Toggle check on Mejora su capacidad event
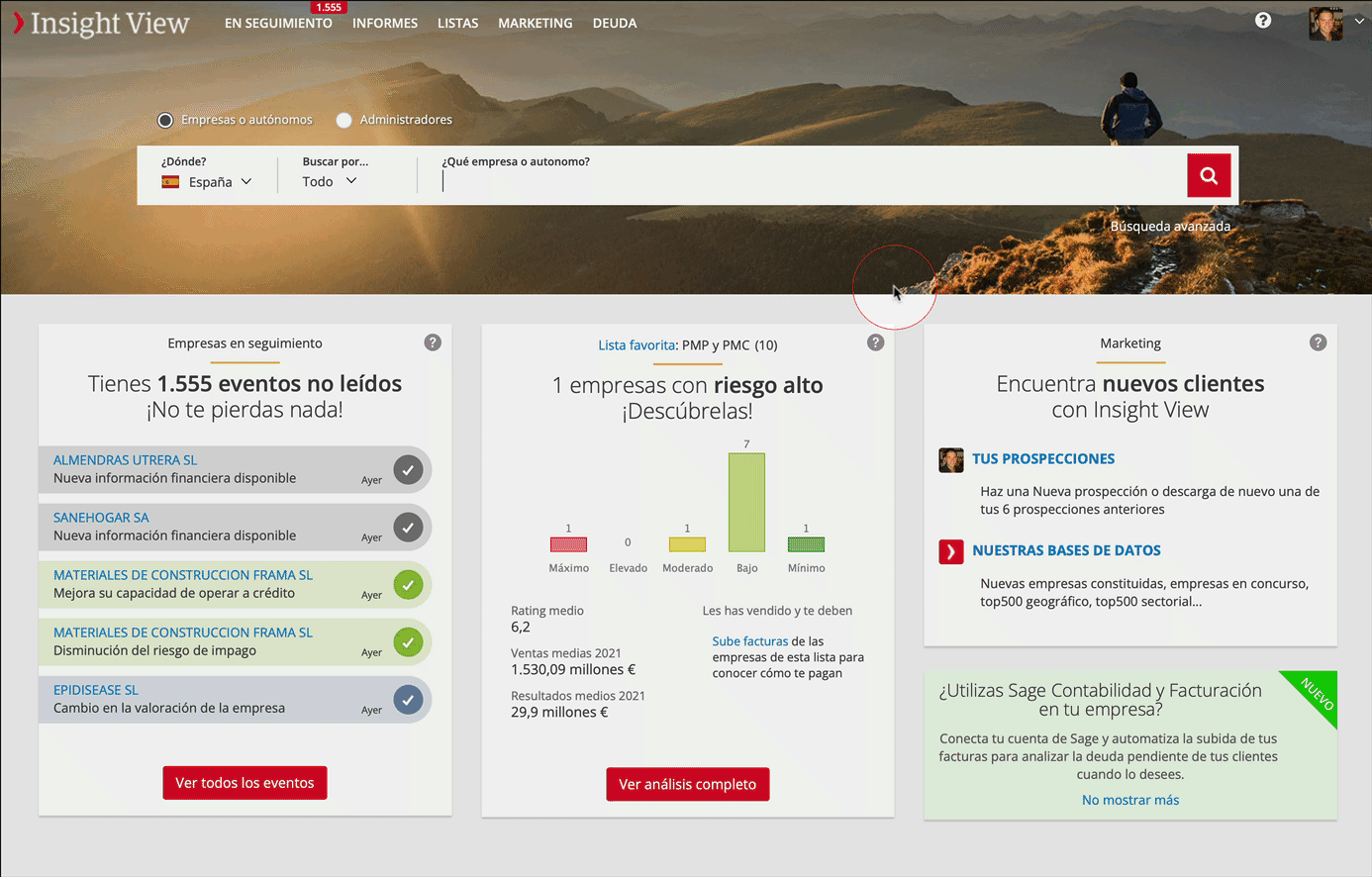 click(408, 585)
